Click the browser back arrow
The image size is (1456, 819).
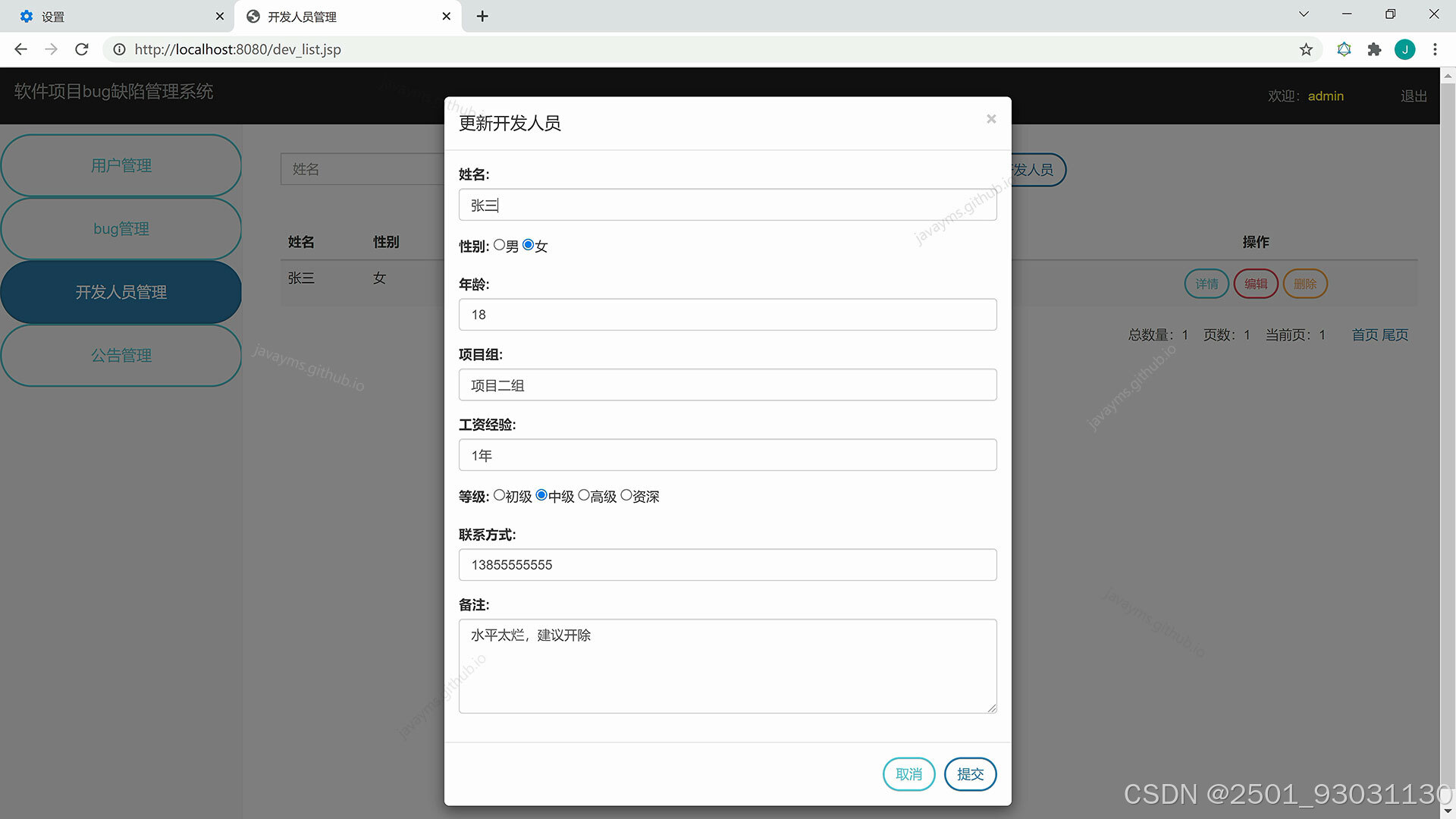coord(20,49)
